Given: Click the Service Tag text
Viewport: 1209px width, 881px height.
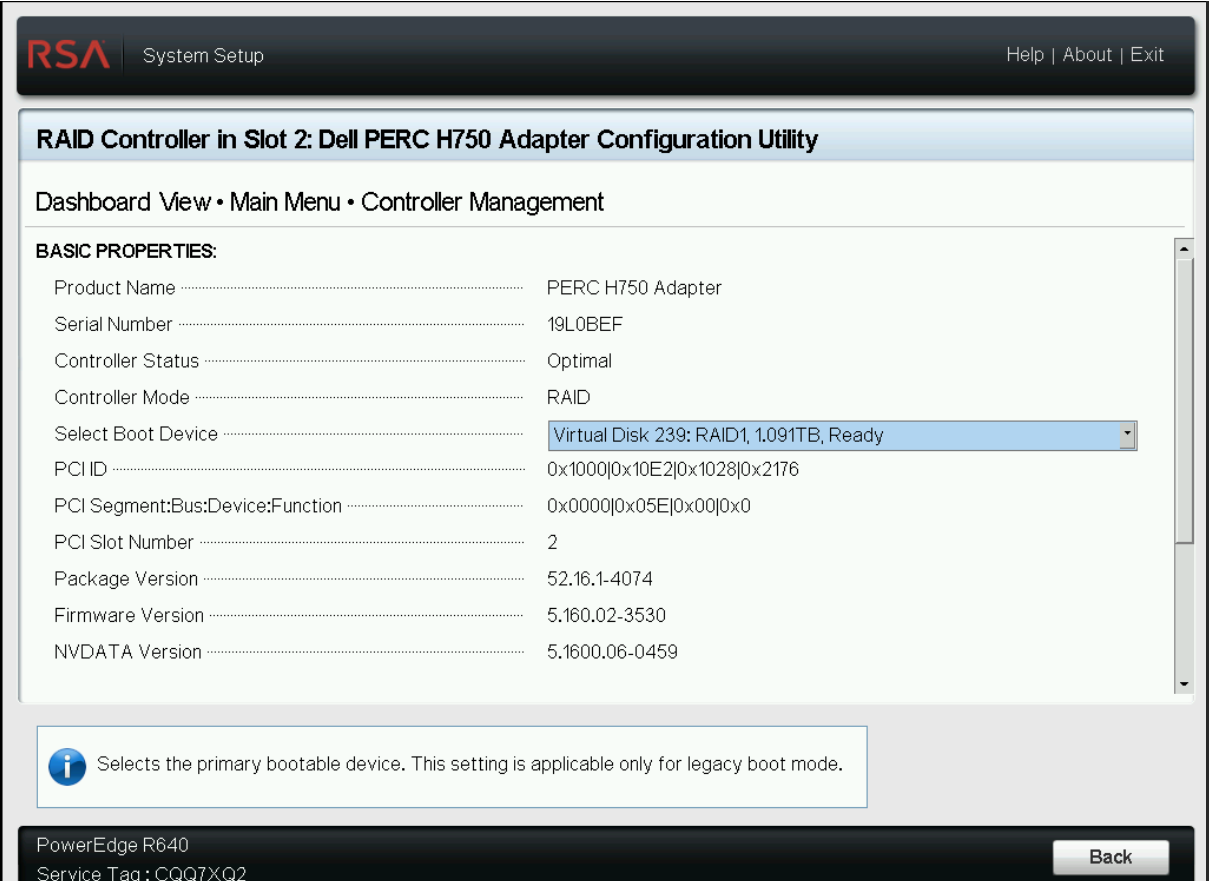Looking at the screenshot, I should pos(142,873).
